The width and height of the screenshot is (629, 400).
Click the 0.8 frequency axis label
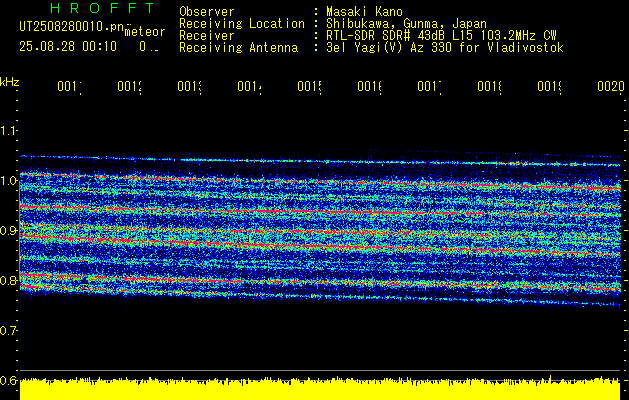tap(8, 280)
